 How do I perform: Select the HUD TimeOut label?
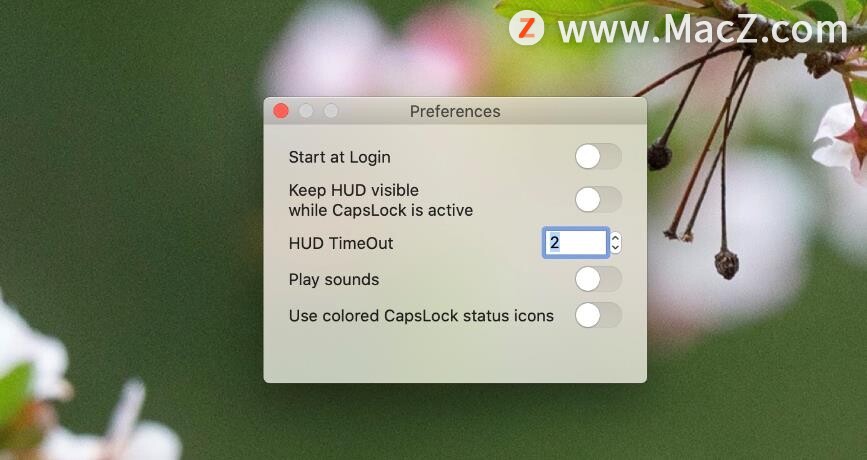pyautogui.click(x=341, y=243)
